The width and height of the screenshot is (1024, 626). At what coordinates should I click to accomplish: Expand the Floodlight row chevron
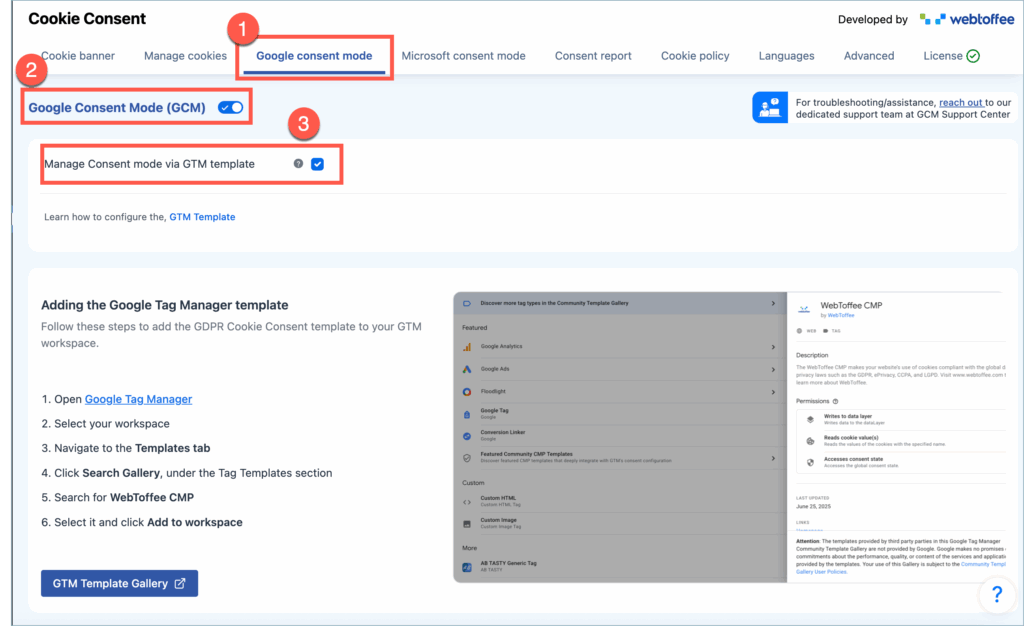point(773,392)
